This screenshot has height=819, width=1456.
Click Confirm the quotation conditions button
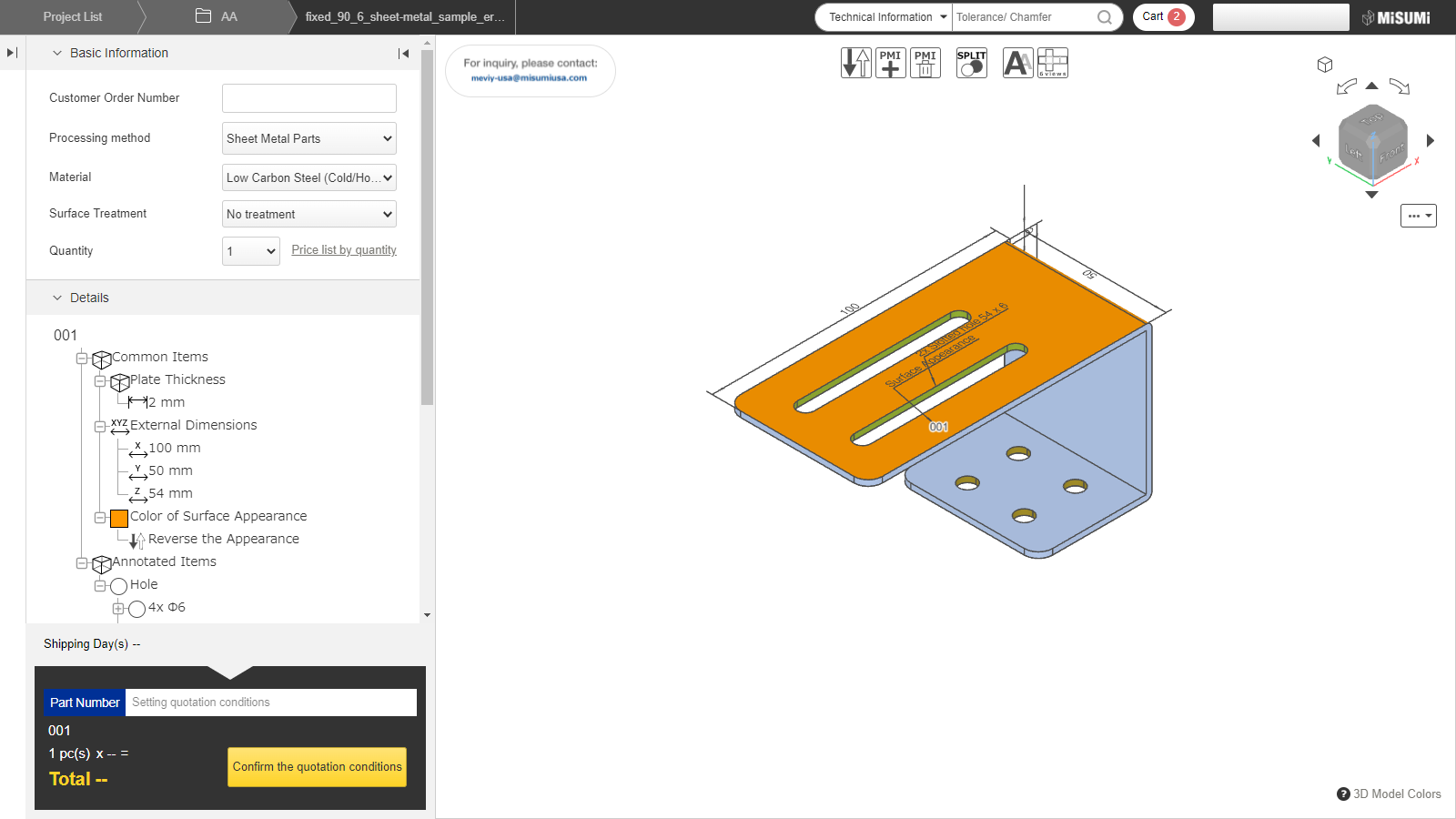pos(317,767)
